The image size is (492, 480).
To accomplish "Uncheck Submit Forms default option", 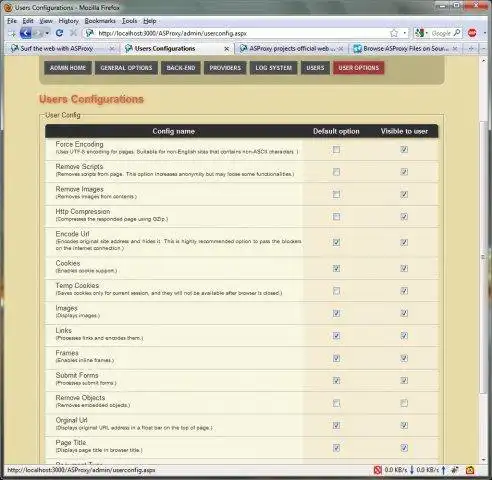I will click(x=336, y=380).
